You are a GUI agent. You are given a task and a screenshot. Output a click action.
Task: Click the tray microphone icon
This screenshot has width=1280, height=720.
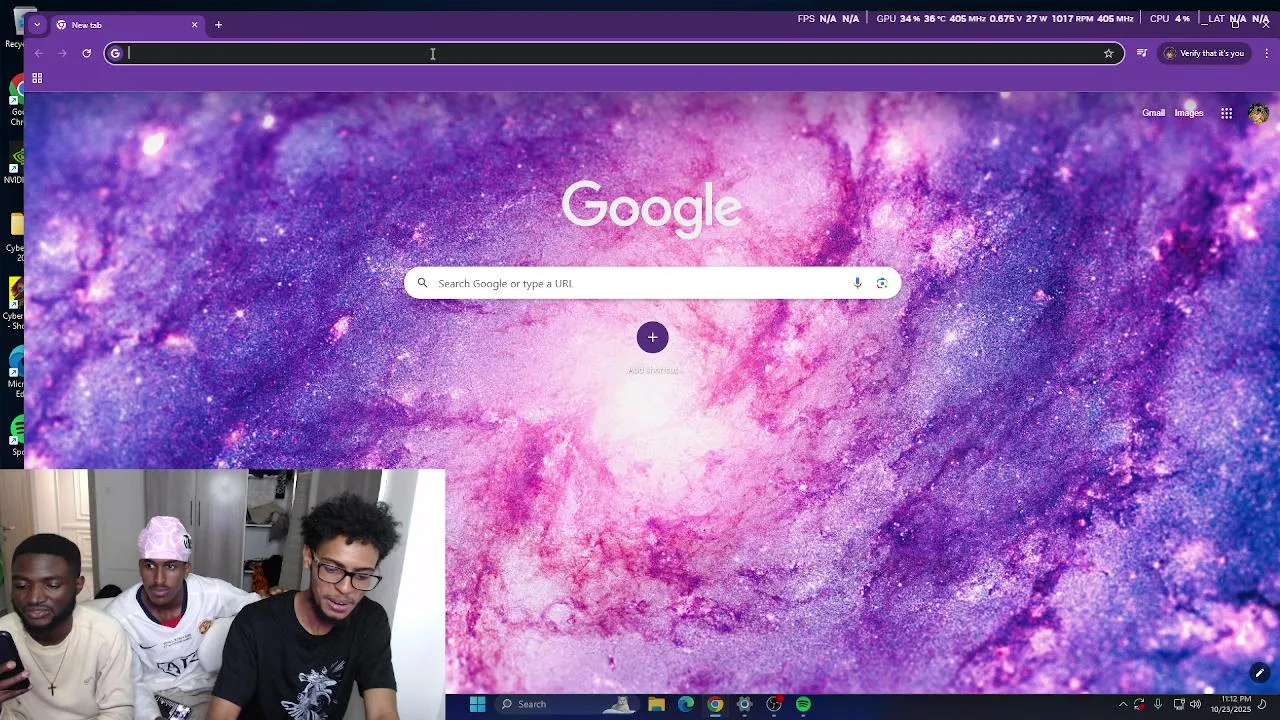coord(1158,704)
